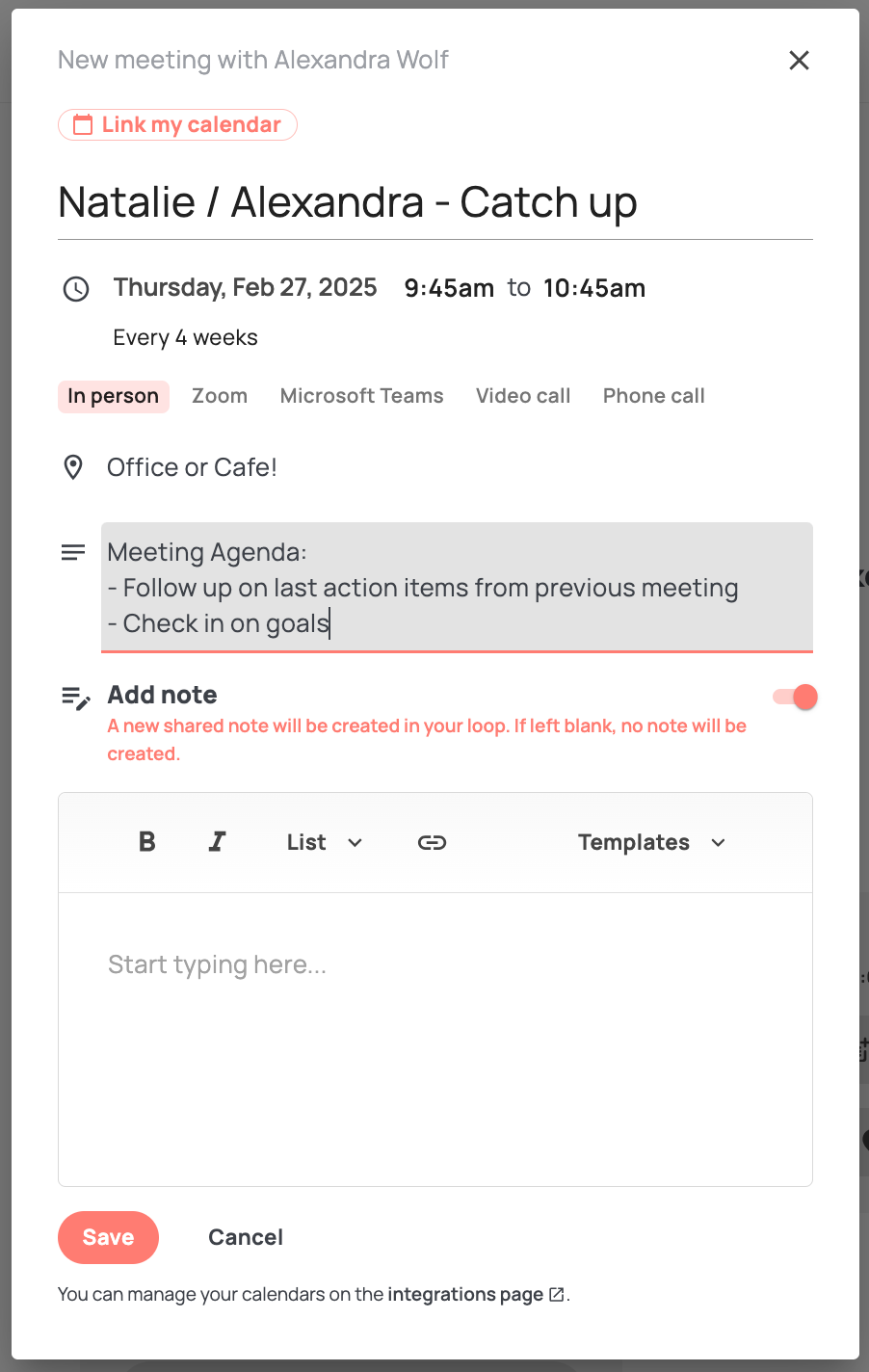This screenshot has width=869, height=1372.
Task: Choose the Microsoft Teams option
Action: [x=362, y=396]
